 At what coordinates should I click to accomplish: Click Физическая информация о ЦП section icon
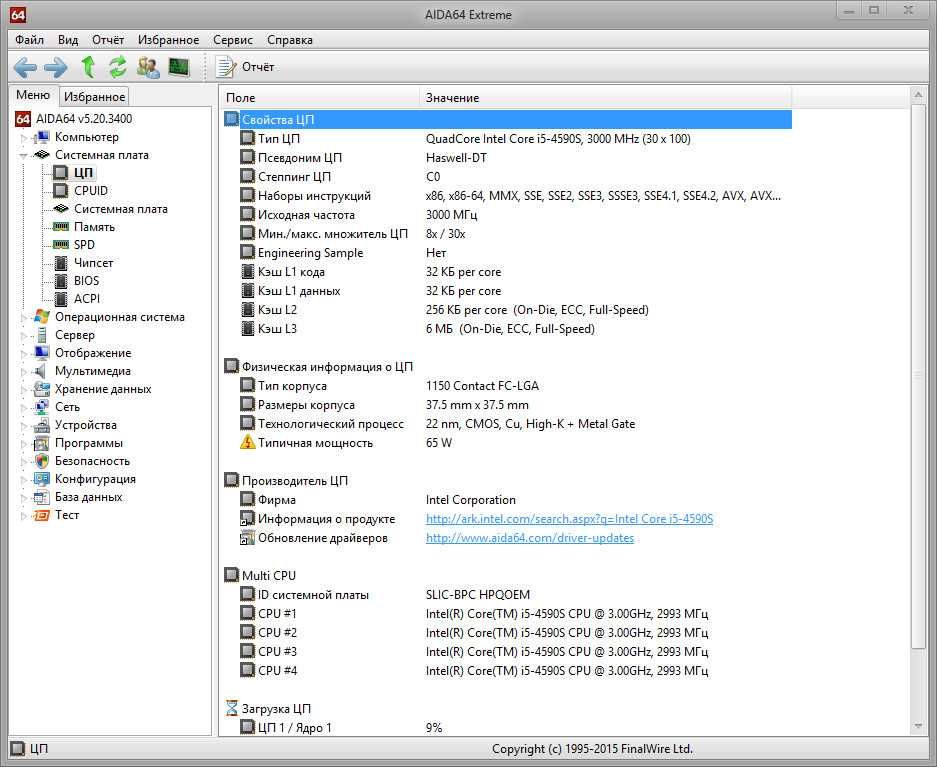[x=231, y=366]
